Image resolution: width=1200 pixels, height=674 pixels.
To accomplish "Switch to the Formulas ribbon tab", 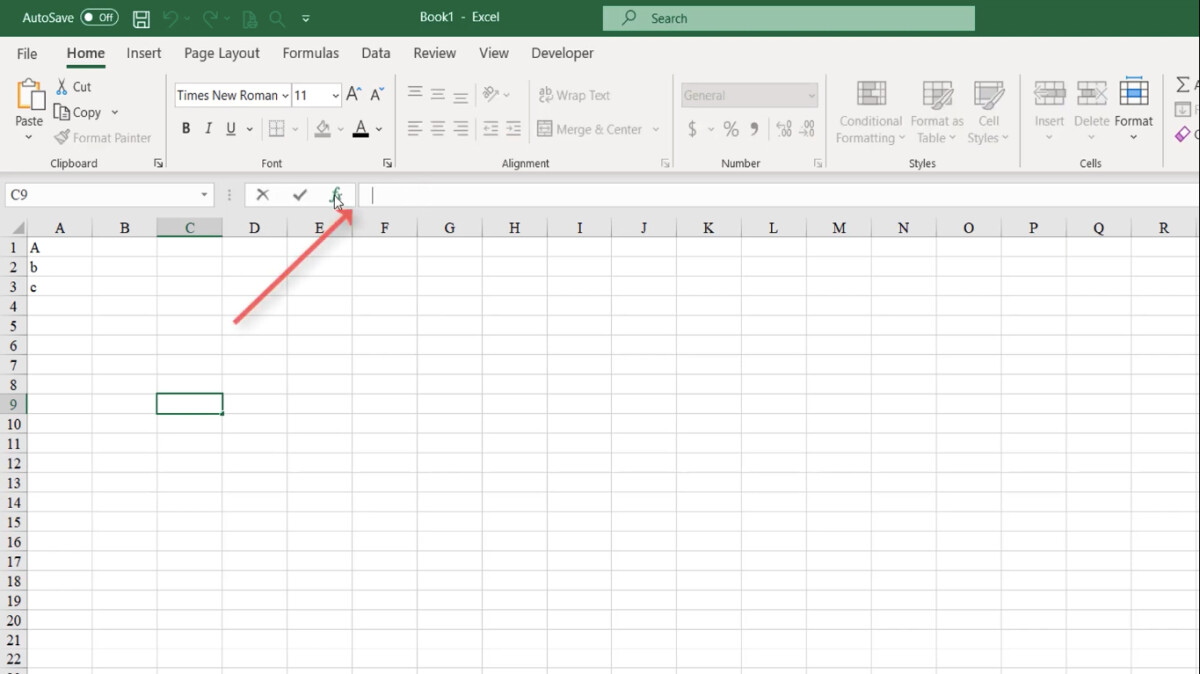I will point(310,53).
